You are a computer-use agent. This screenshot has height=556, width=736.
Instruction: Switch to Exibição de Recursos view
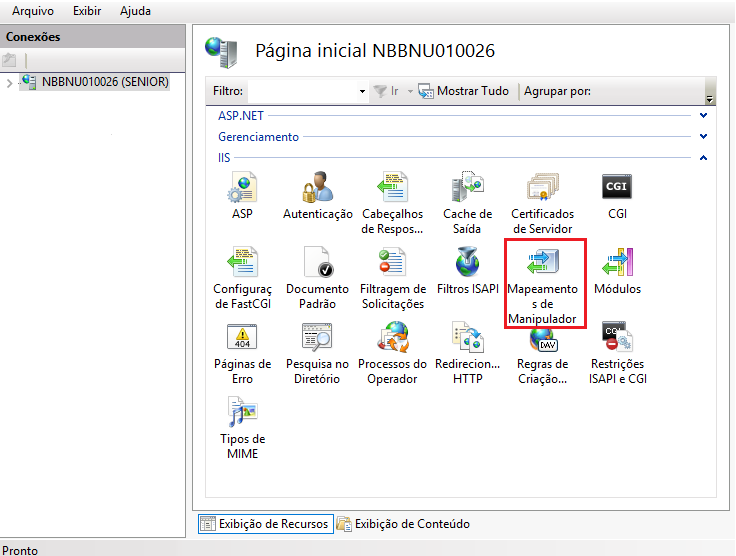pos(266,524)
